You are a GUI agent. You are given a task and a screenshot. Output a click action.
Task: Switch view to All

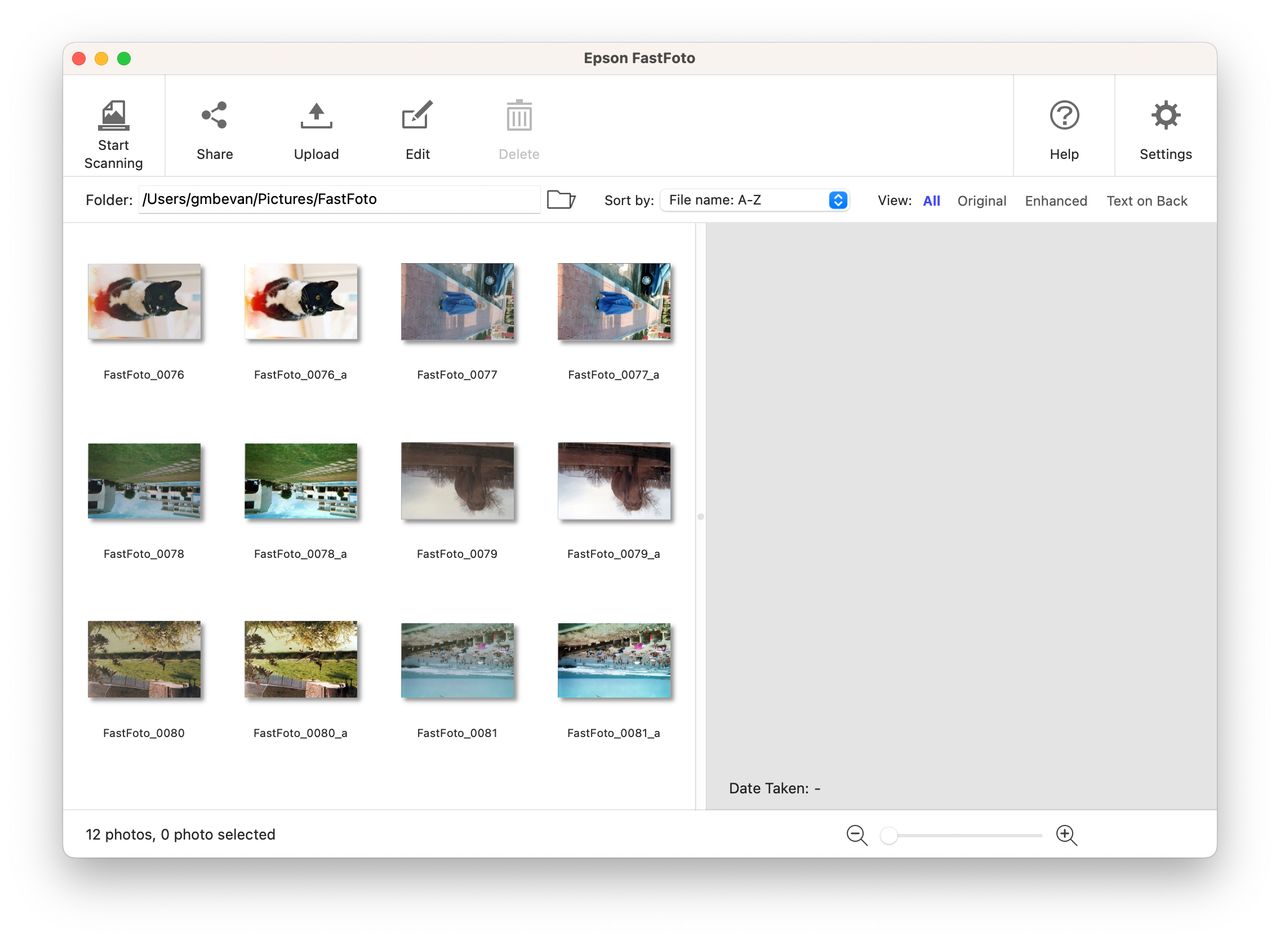[932, 201]
